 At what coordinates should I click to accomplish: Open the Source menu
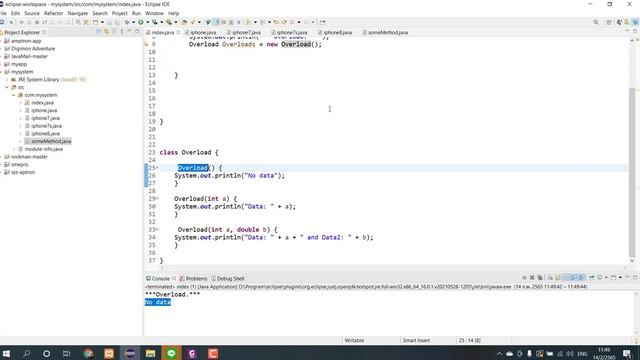32,13
